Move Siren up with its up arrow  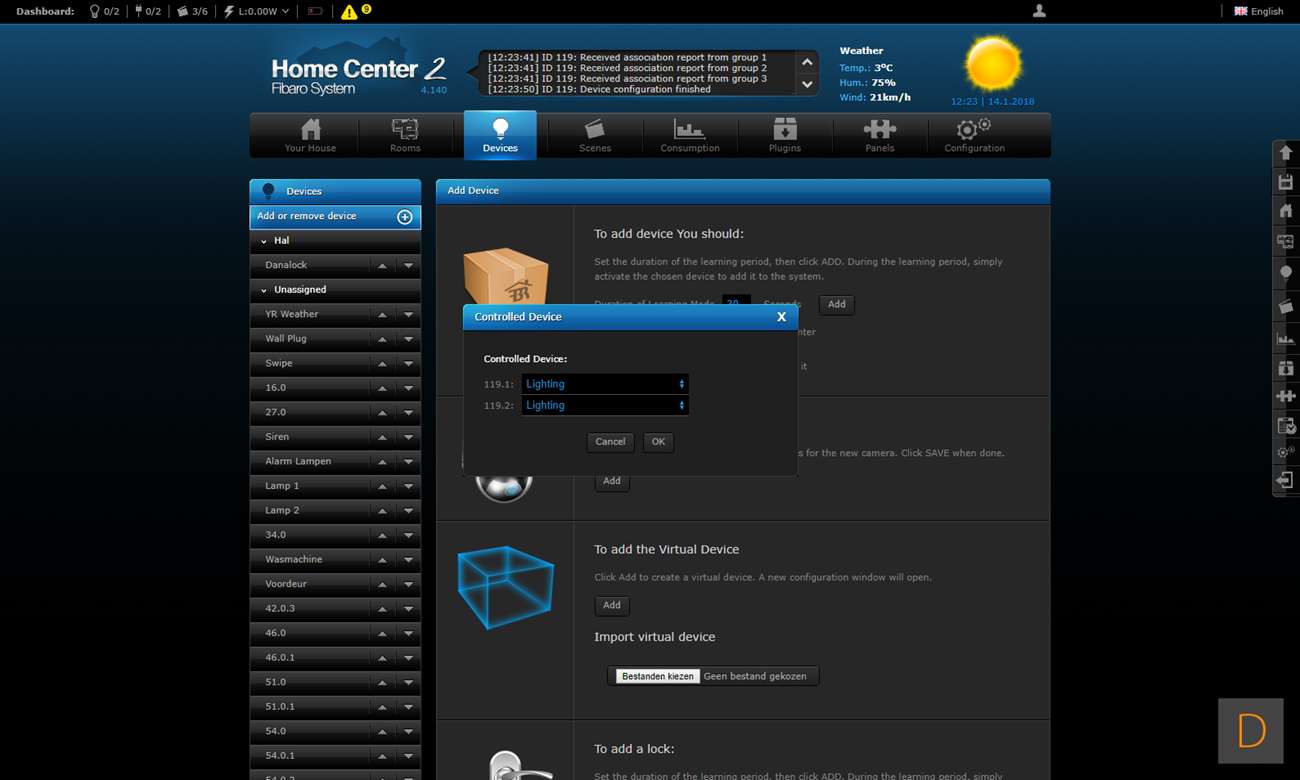(382, 437)
